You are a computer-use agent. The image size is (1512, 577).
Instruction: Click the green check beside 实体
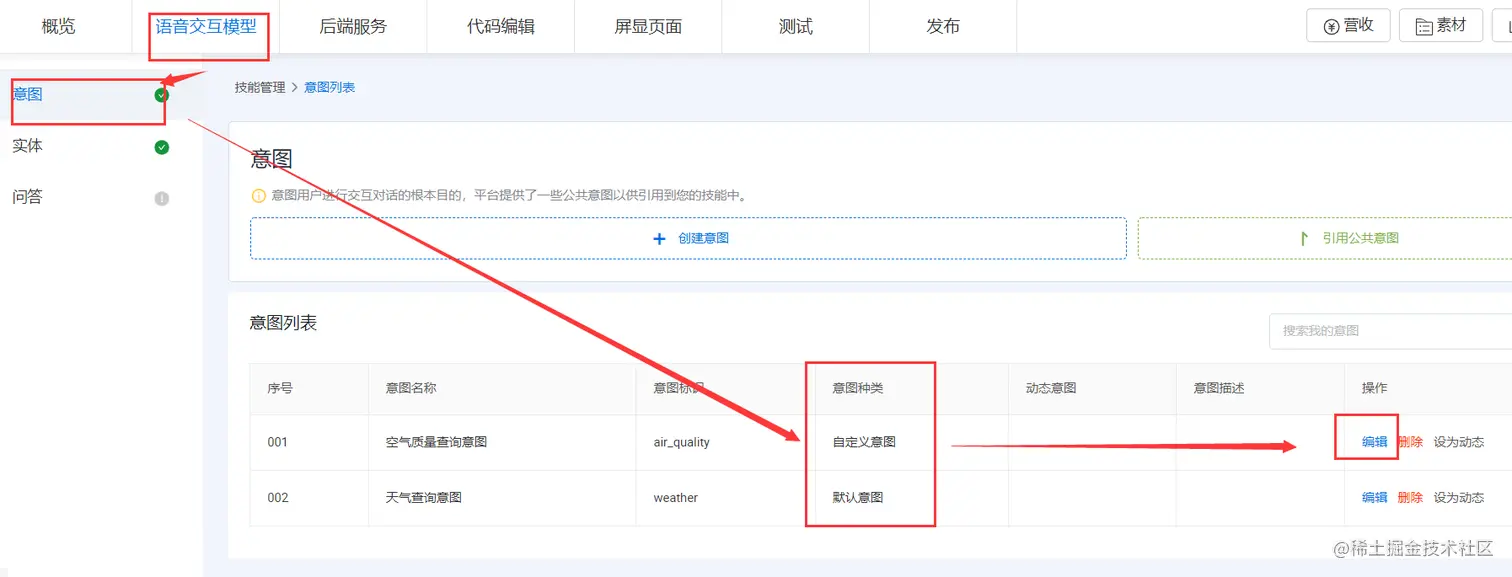click(x=160, y=147)
